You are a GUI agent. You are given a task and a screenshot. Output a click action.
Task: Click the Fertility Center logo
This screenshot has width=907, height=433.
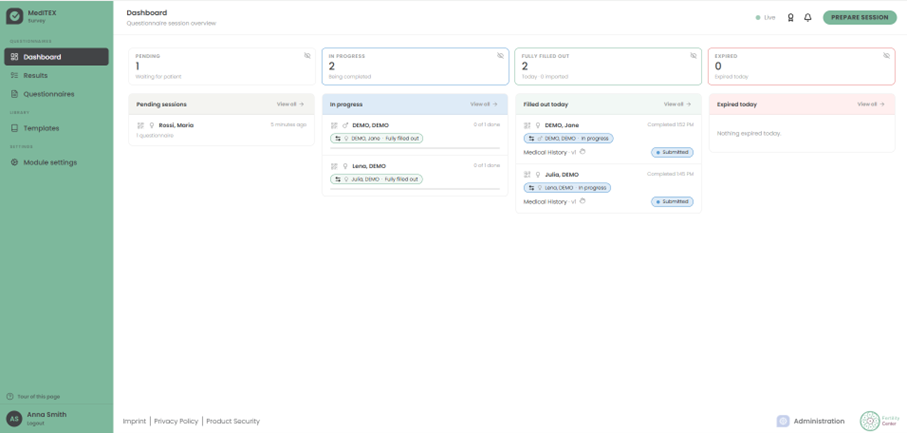880,421
